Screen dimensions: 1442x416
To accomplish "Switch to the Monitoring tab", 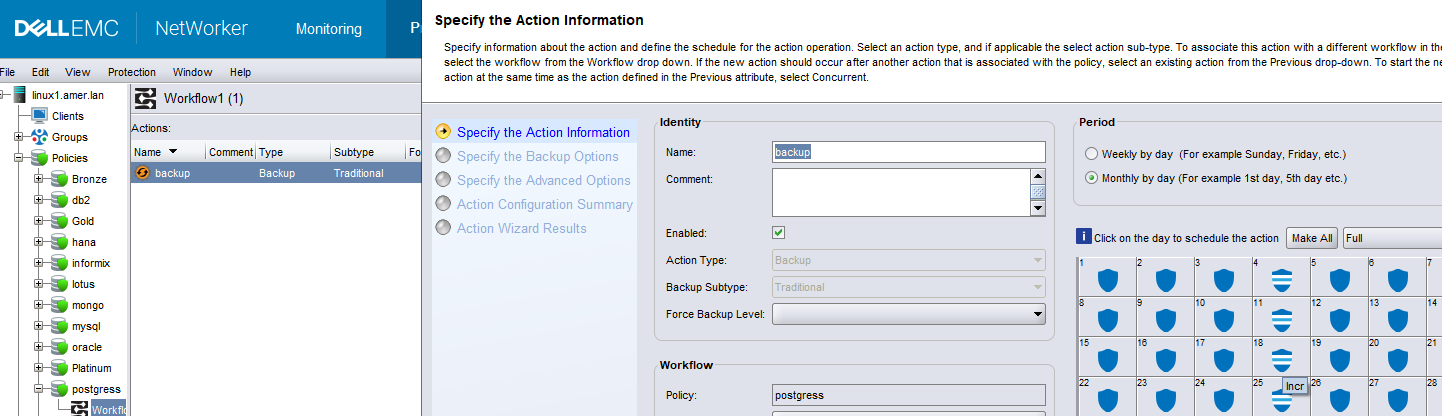I will pos(329,29).
